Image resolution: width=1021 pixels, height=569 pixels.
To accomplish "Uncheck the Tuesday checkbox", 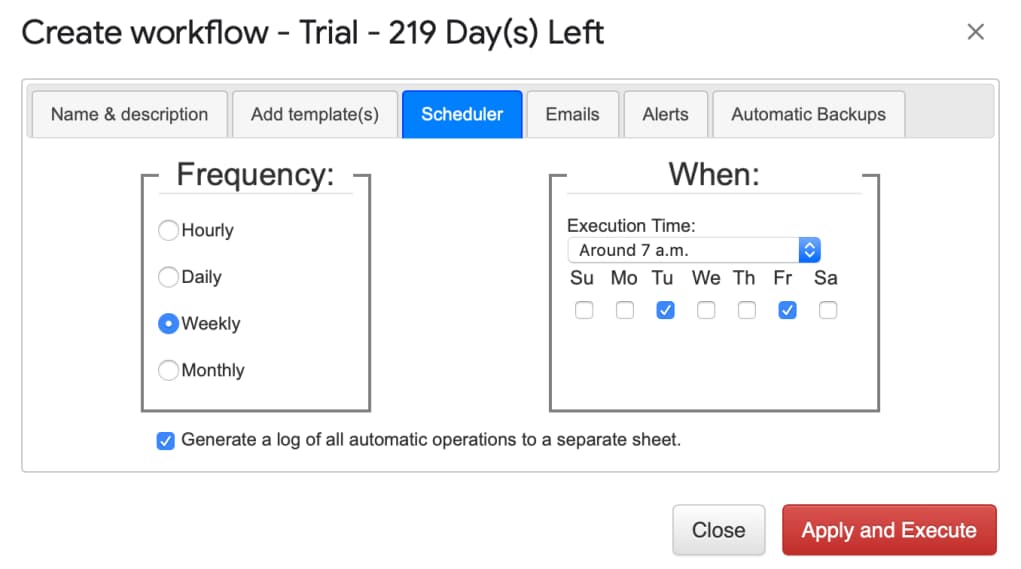I will coord(665,311).
